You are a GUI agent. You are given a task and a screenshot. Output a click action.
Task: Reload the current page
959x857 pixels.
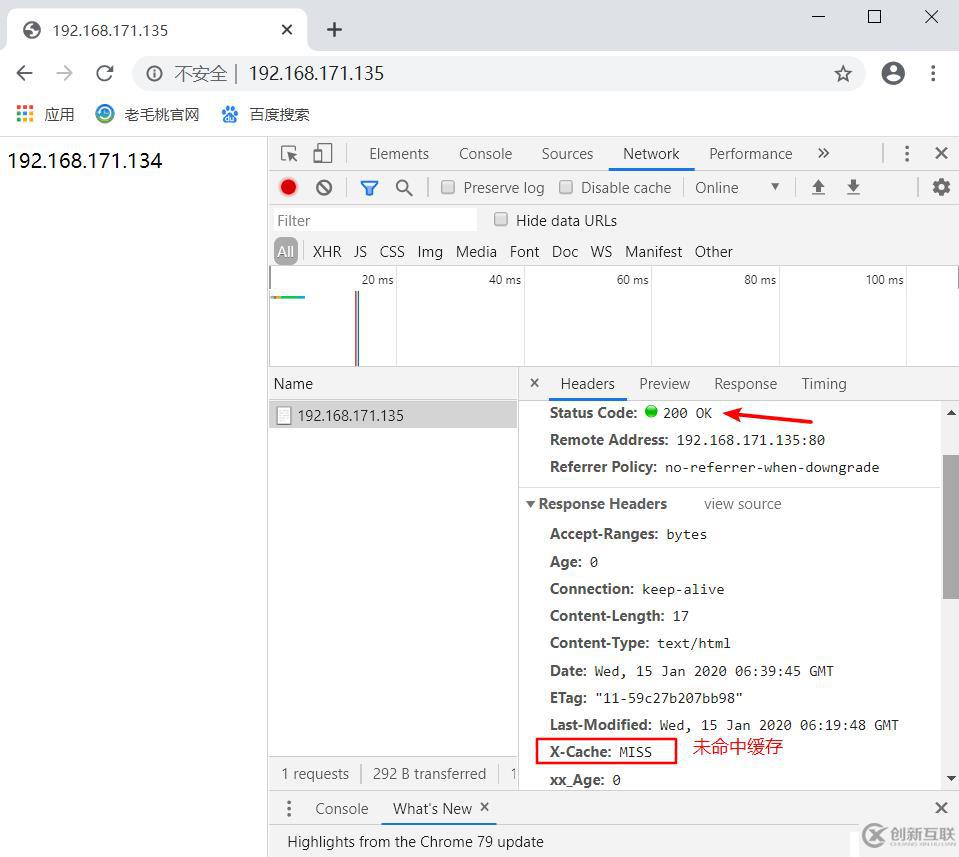click(105, 73)
